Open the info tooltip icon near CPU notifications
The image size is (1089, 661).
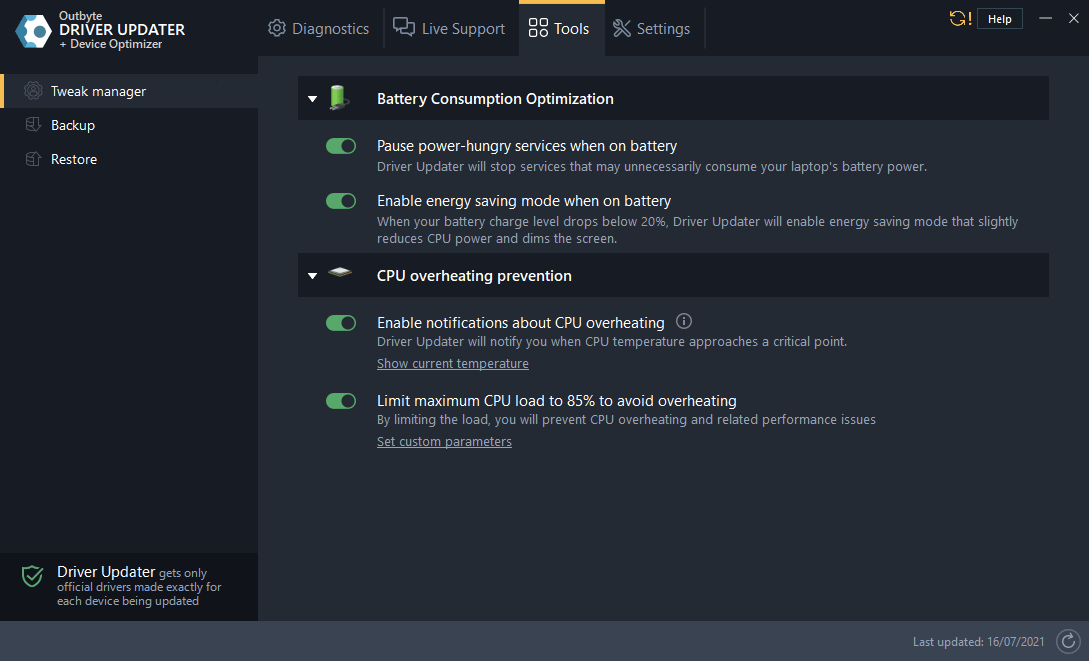pos(683,321)
